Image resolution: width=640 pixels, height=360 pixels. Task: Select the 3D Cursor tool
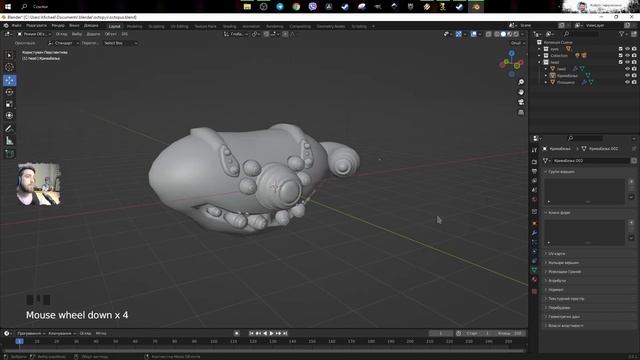click(x=9, y=67)
